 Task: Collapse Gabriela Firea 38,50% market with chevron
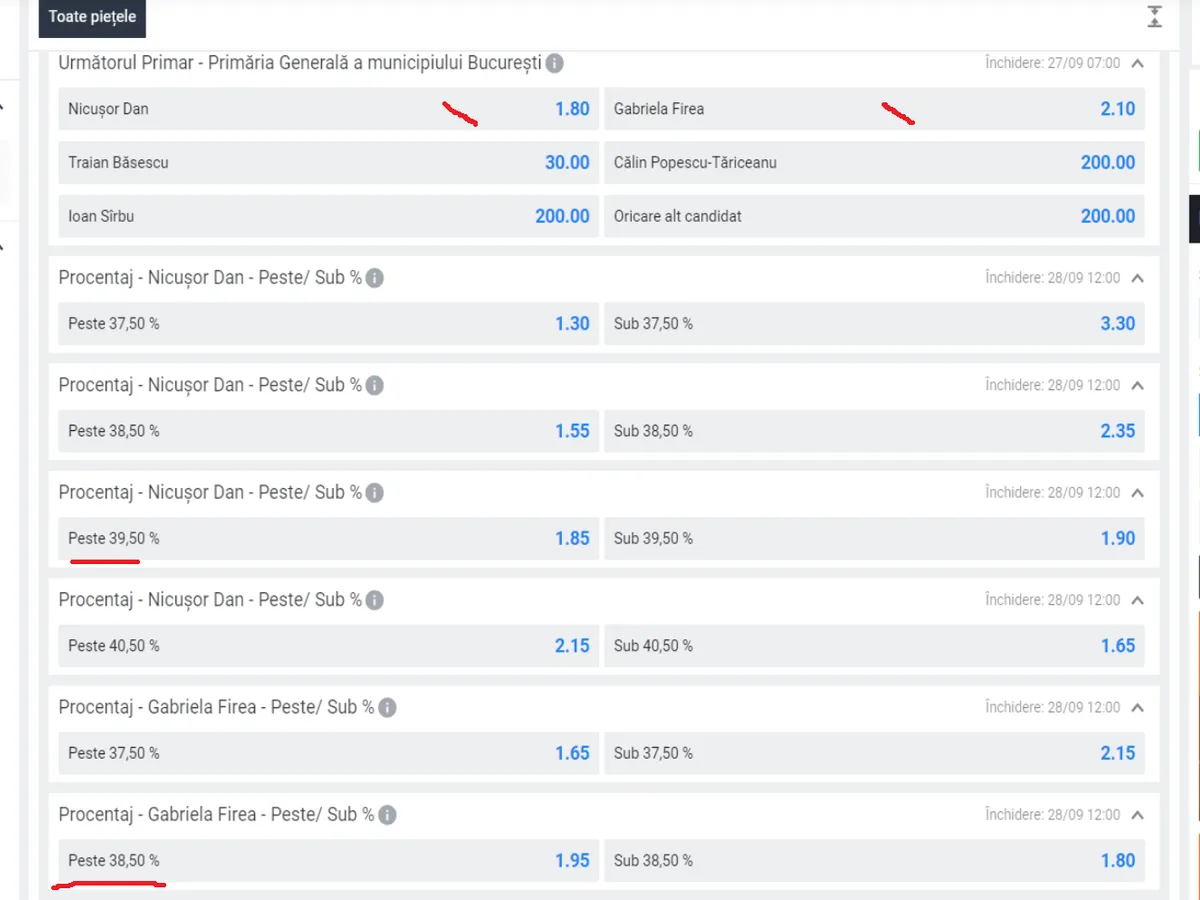pos(1137,815)
